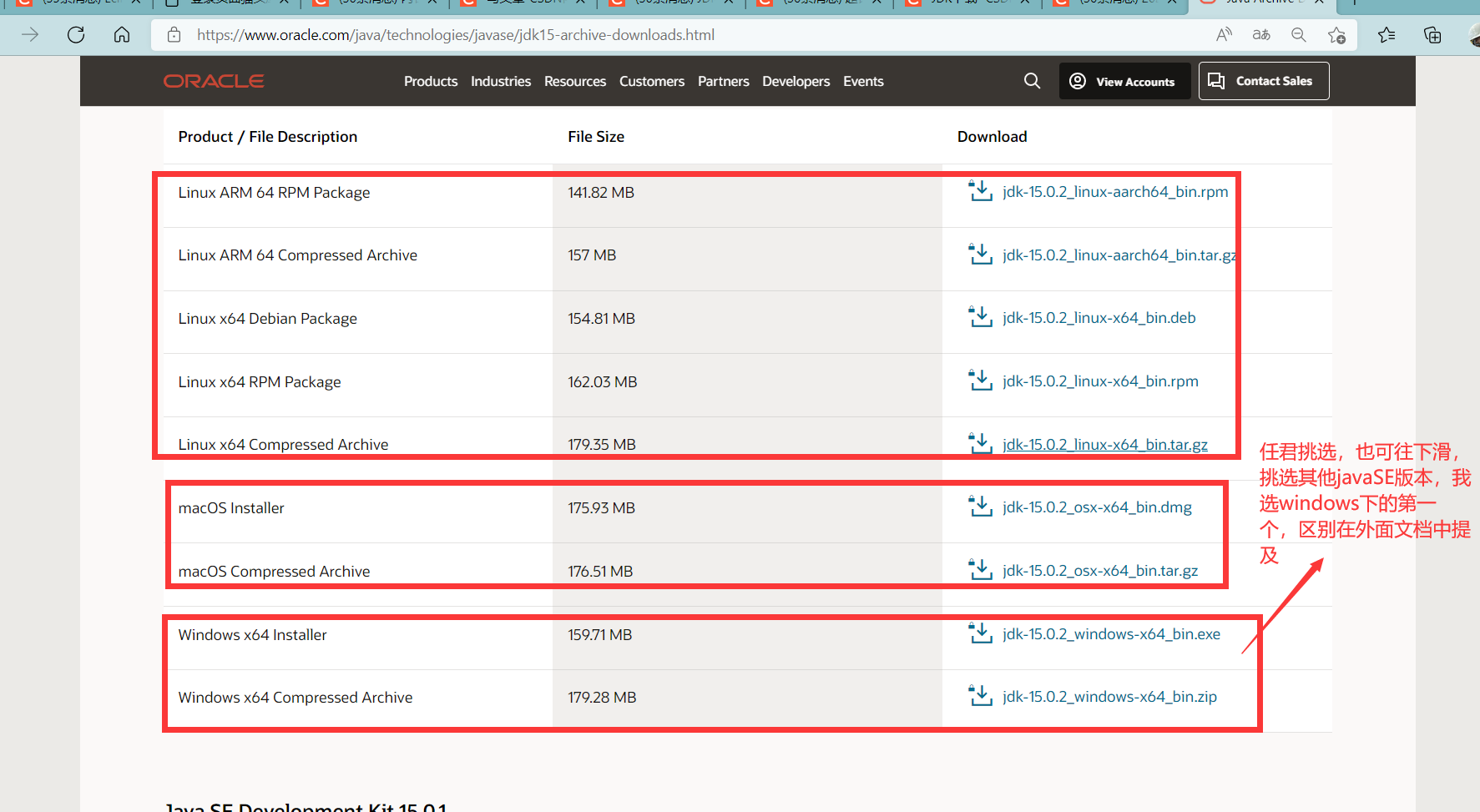This screenshot has height=812, width=1480.
Task: Click the site permissions lock icon
Action: tap(173, 34)
